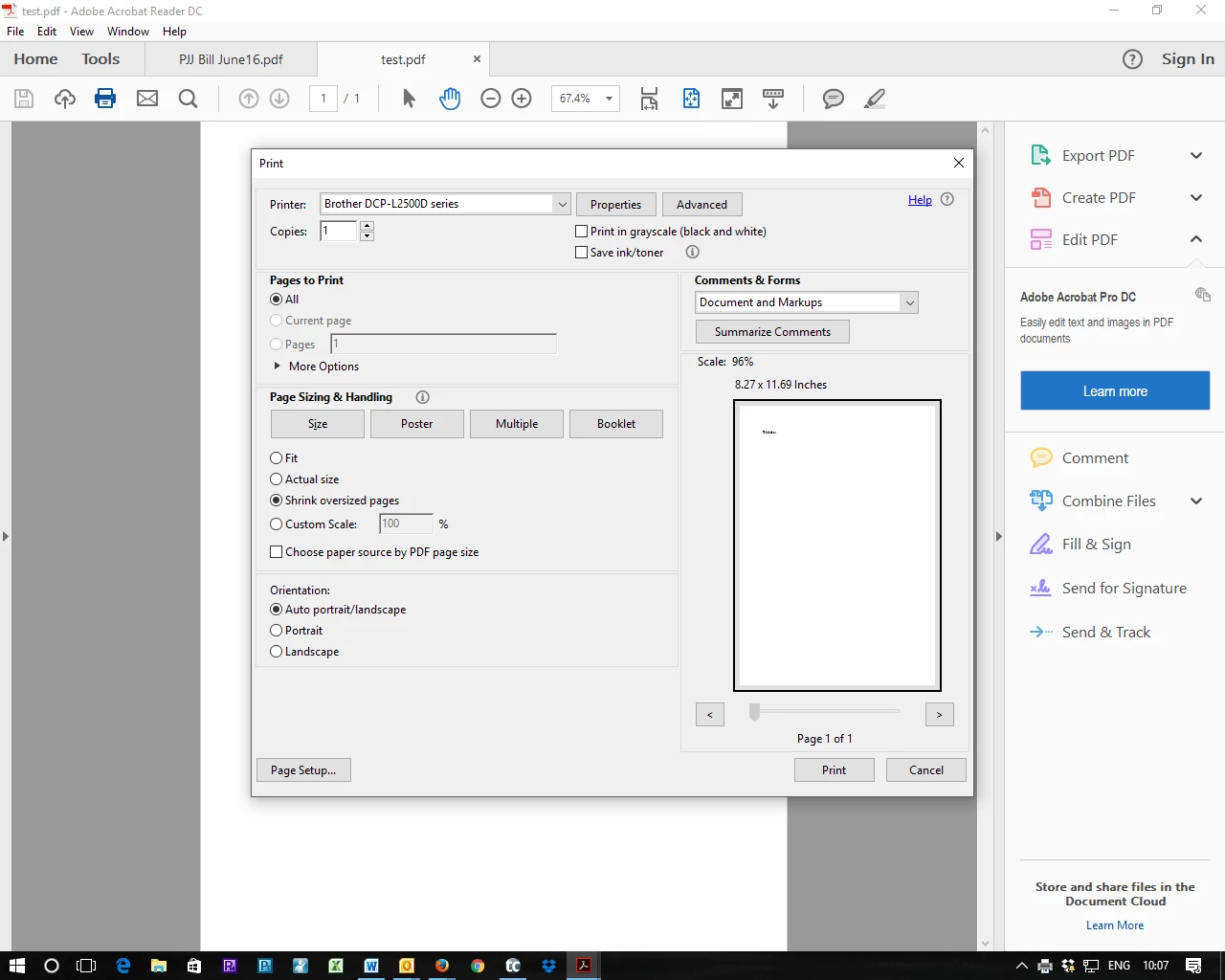Screen dimensions: 1225x980
Task: Select Shrink oversized pages option
Action: [277, 501]
